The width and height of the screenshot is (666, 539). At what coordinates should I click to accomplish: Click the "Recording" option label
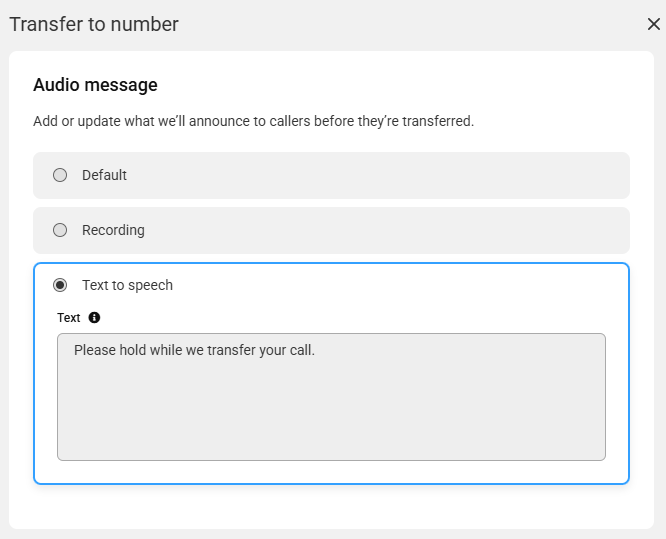[113, 230]
